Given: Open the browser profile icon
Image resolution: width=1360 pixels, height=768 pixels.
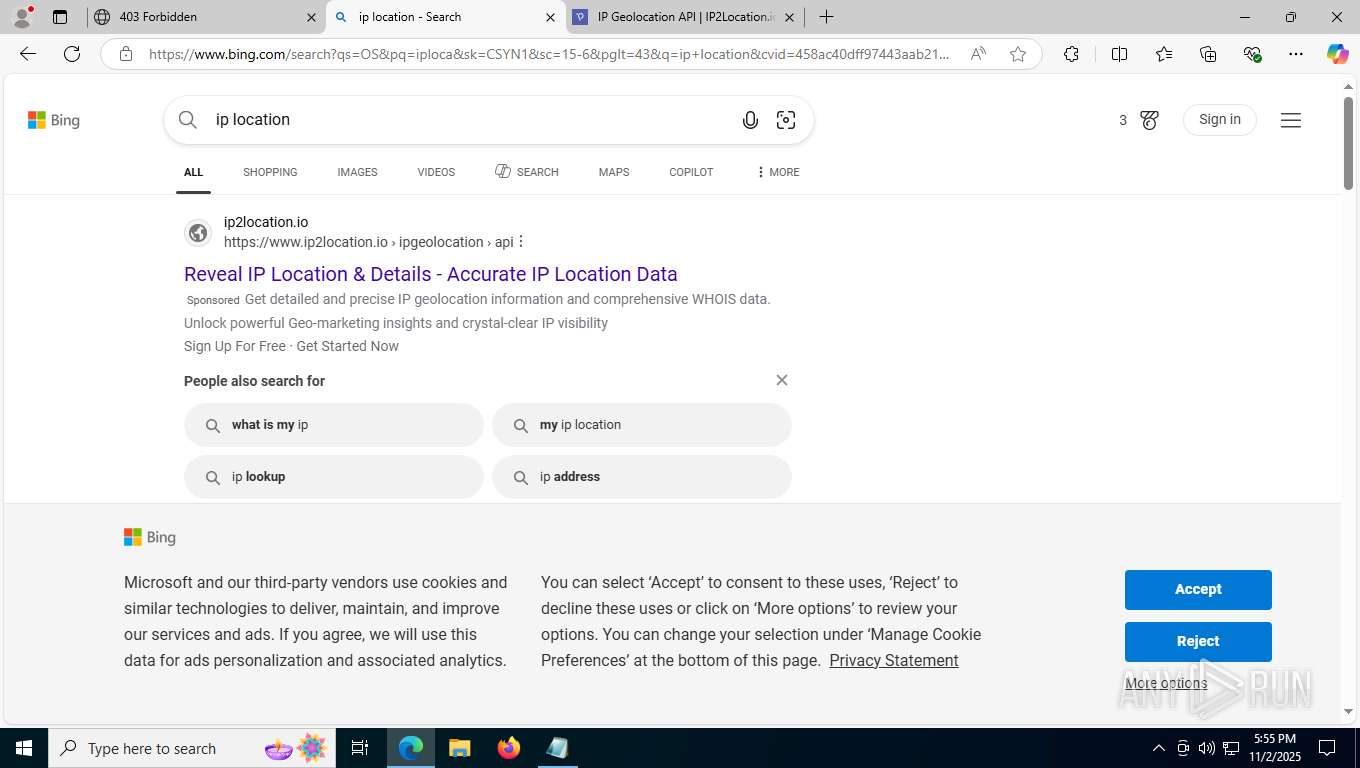Looking at the screenshot, I should click(22, 17).
